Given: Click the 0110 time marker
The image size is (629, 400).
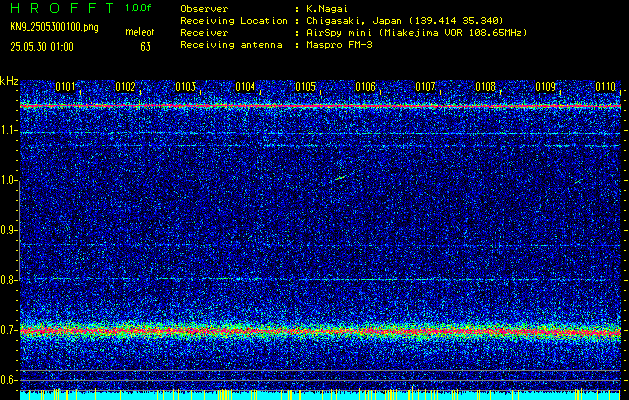Looking at the screenshot, I should (605, 87).
